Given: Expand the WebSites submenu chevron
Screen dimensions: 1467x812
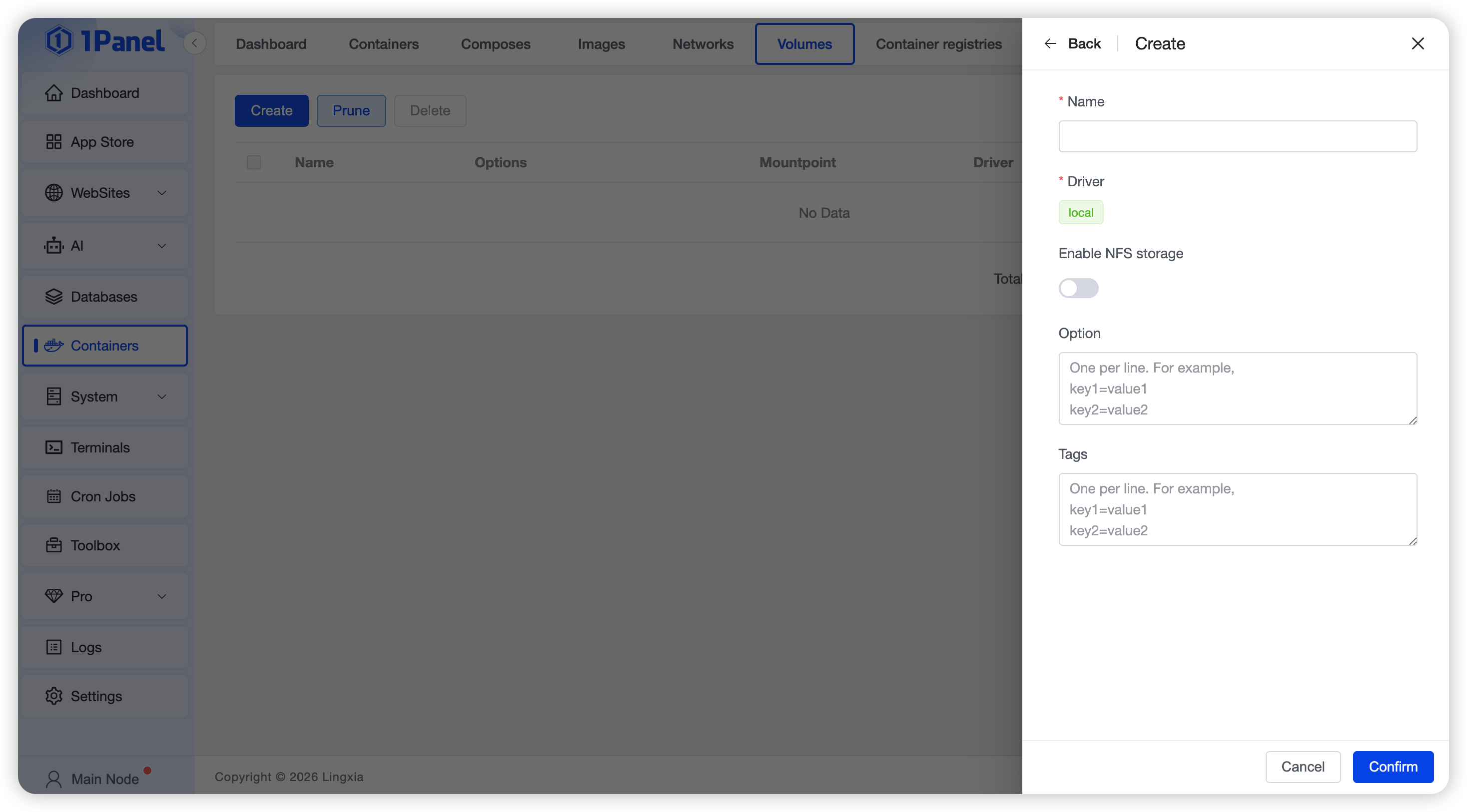Looking at the screenshot, I should tap(162, 193).
